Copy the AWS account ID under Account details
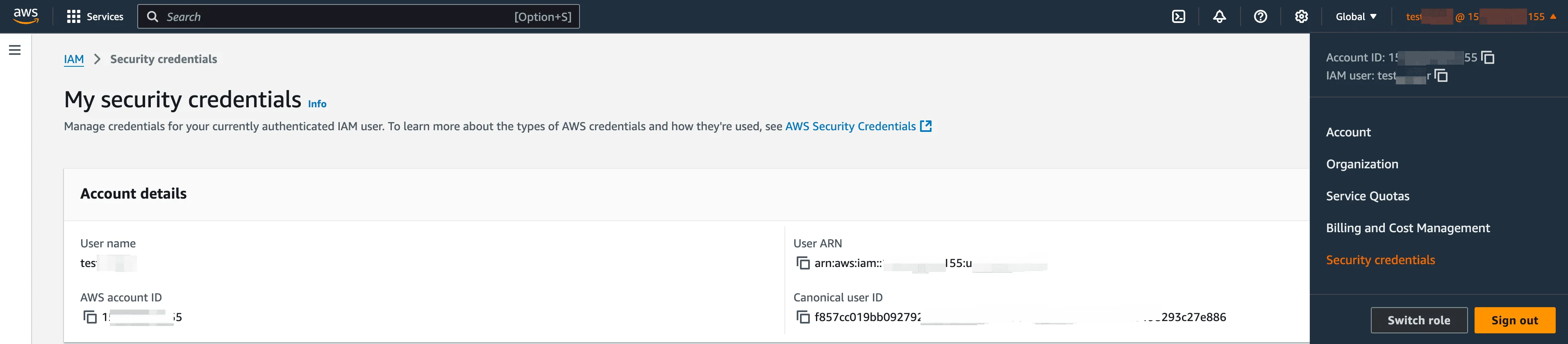The height and width of the screenshot is (344, 1568). [90, 317]
